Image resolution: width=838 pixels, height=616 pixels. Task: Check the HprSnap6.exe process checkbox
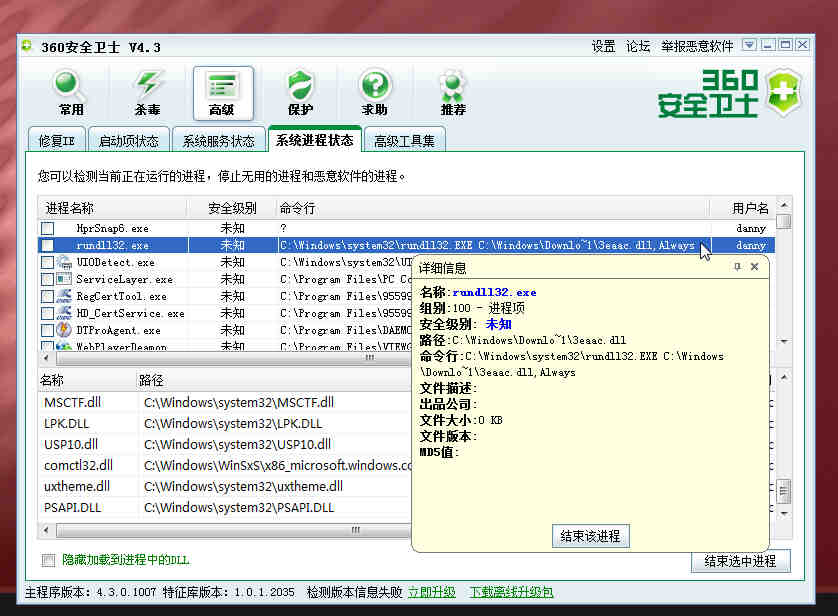(48, 229)
